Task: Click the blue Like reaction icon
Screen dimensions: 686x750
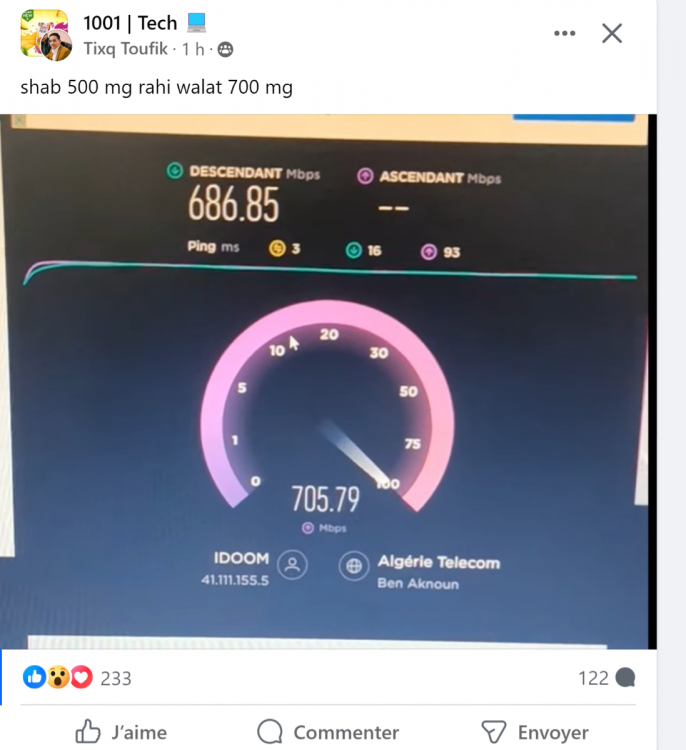Action: [x=34, y=677]
